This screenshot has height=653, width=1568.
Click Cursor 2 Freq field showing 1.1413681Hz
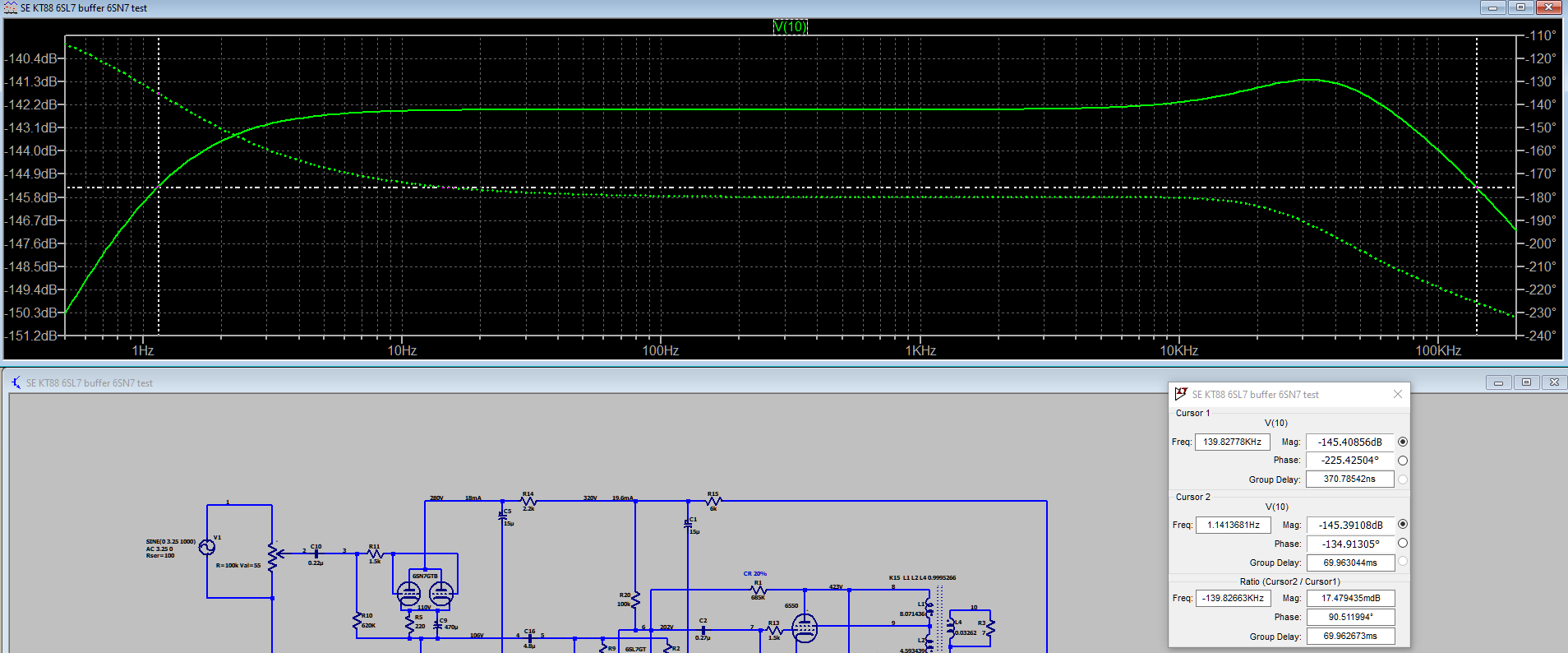(x=1233, y=525)
